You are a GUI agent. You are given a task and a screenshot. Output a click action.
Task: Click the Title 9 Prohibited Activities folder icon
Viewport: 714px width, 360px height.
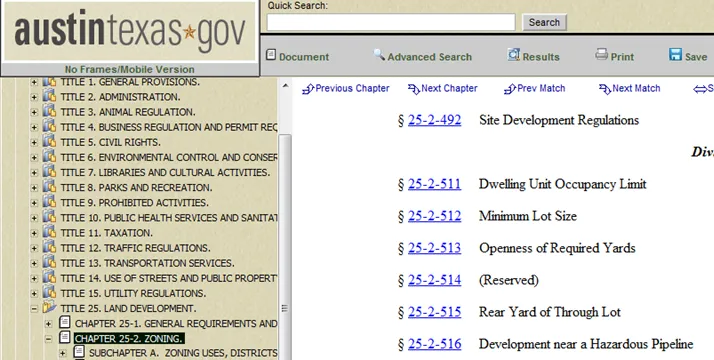pos(49,202)
